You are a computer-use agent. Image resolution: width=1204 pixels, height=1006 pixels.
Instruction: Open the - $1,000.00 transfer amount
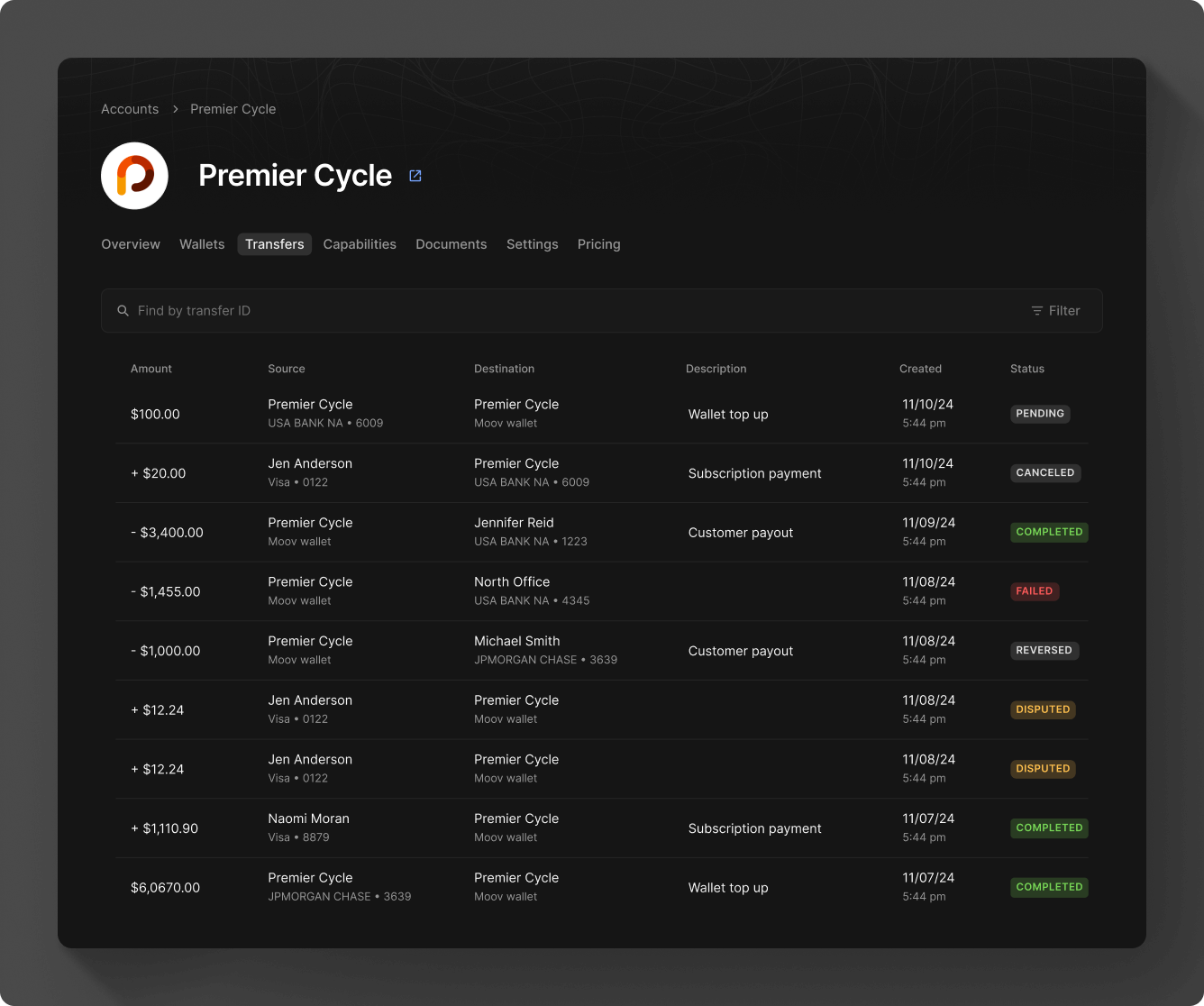pos(166,651)
